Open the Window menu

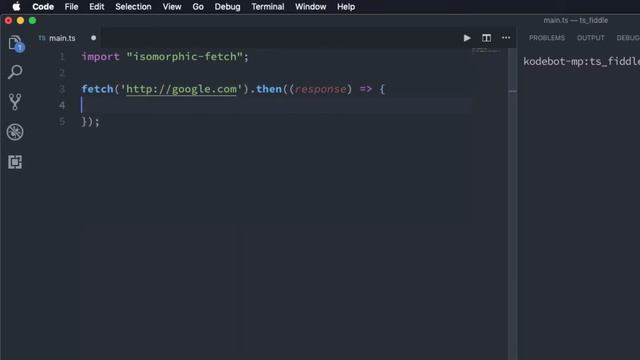coord(311,7)
